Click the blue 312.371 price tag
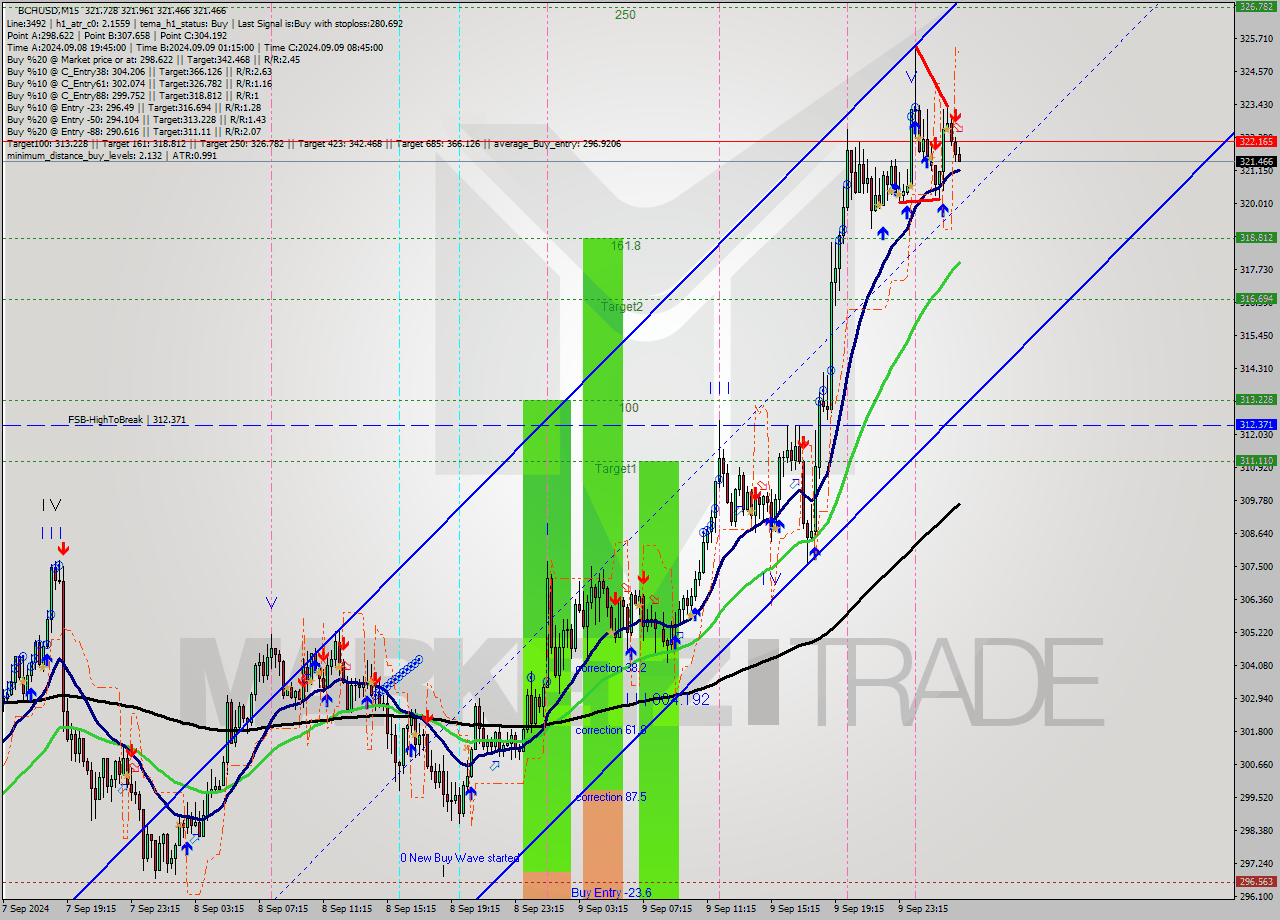The height and width of the screenshot is (920, 1280). click(x=1256, y=424)
